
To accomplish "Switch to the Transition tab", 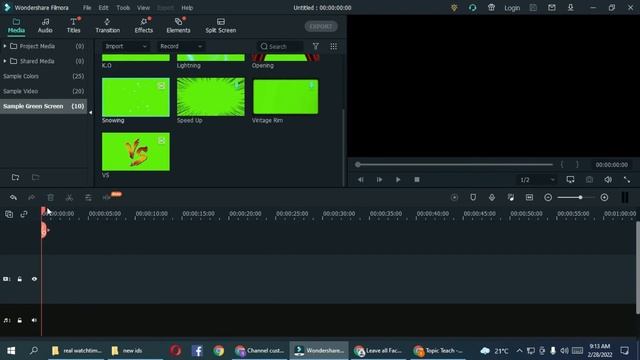I will [x=107, y=25].
